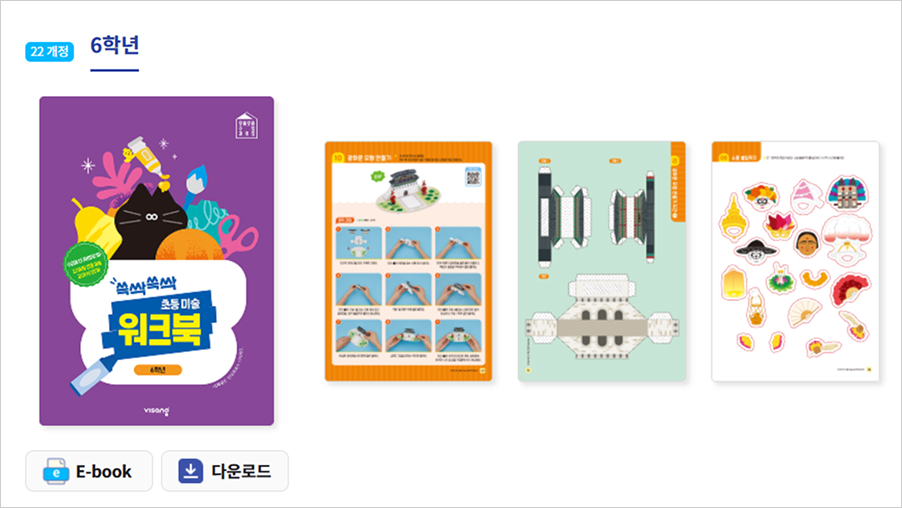Click the green round seal on cover

[86, 263]
